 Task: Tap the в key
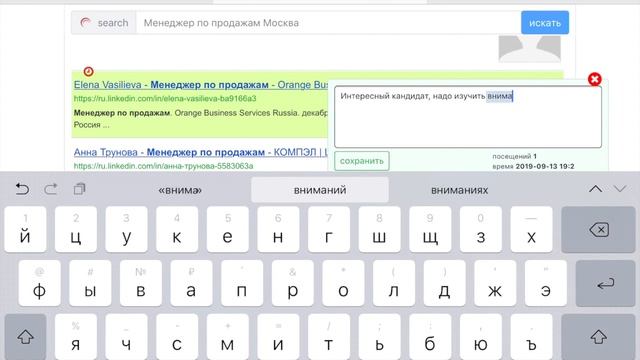pos(141,284)
